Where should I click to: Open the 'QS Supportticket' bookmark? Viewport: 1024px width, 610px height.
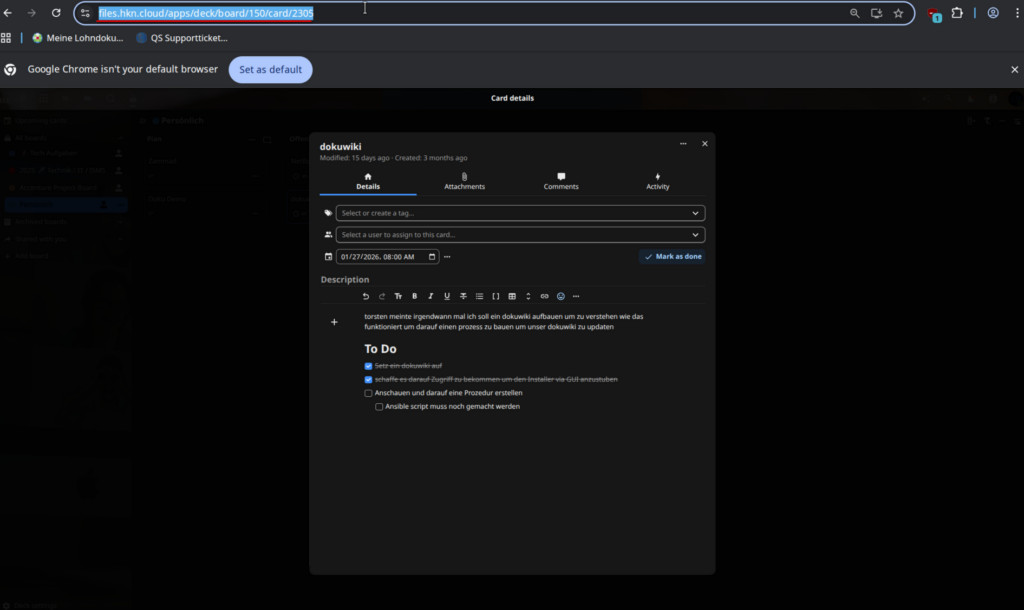coord(182,38)
